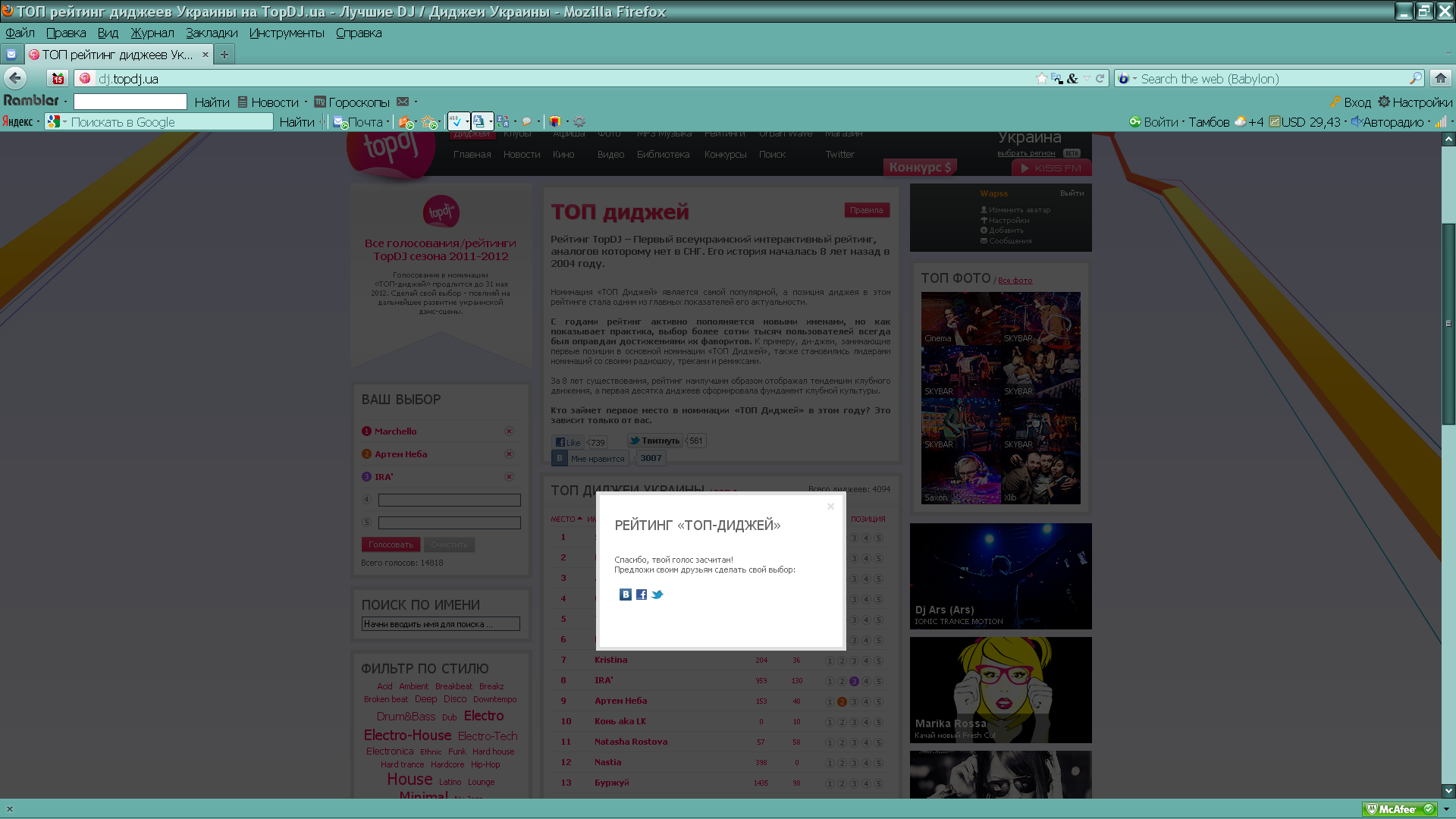Open Yandex bar settings gear icon

pyautogui.click(x=579, y=122)
